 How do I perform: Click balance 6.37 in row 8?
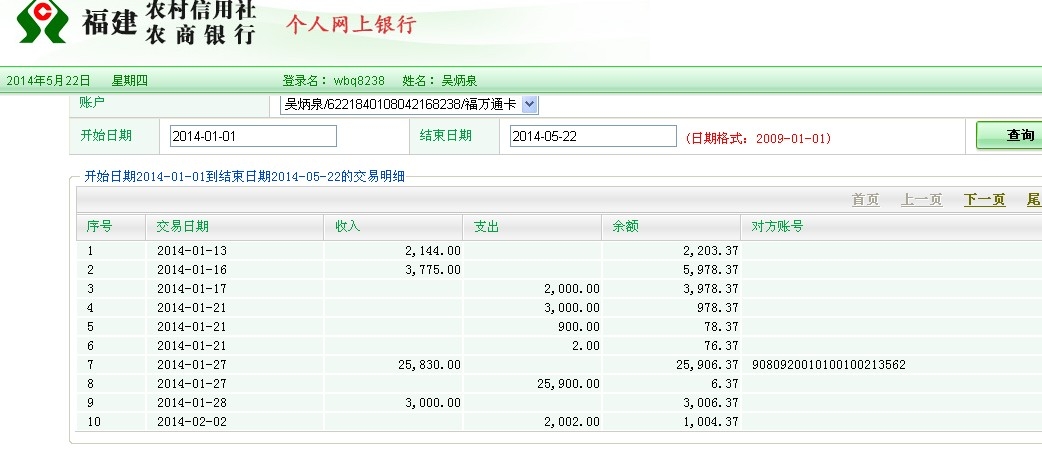click(725, 384)
